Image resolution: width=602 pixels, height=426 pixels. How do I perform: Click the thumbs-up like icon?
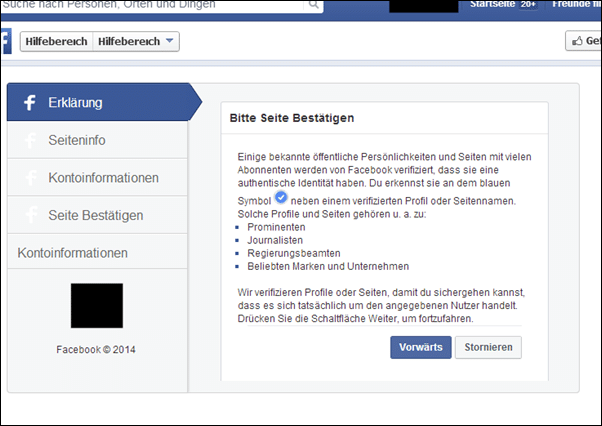coord(577,41)
